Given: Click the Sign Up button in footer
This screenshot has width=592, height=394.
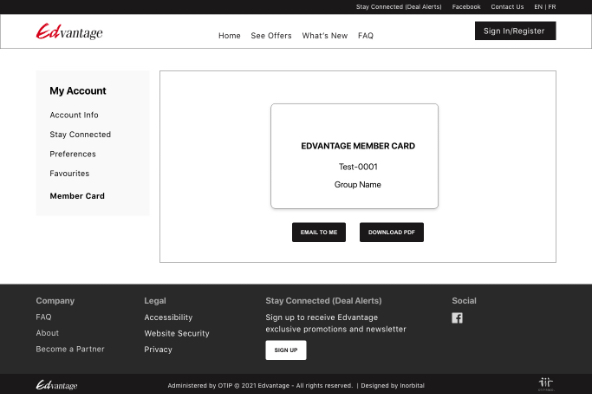Looking at the screenshot, I should tap(286, 350).
